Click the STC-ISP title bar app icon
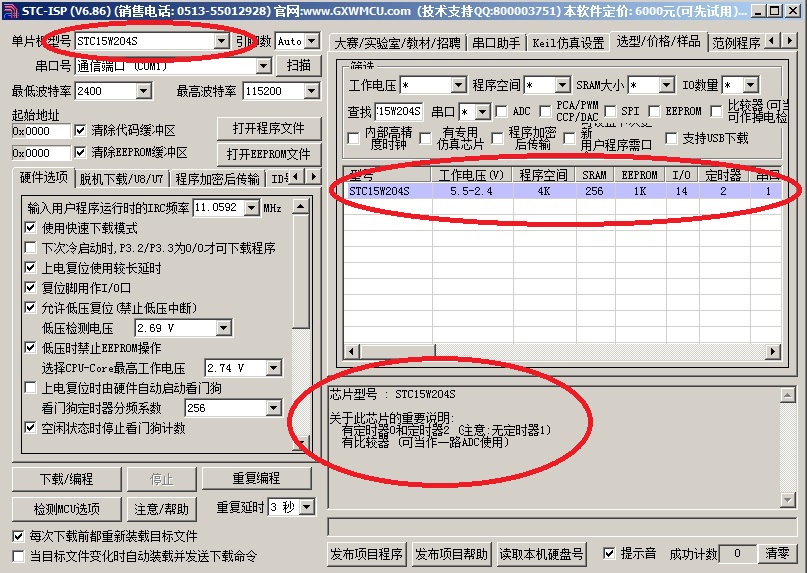 click(x=11, y=10)
